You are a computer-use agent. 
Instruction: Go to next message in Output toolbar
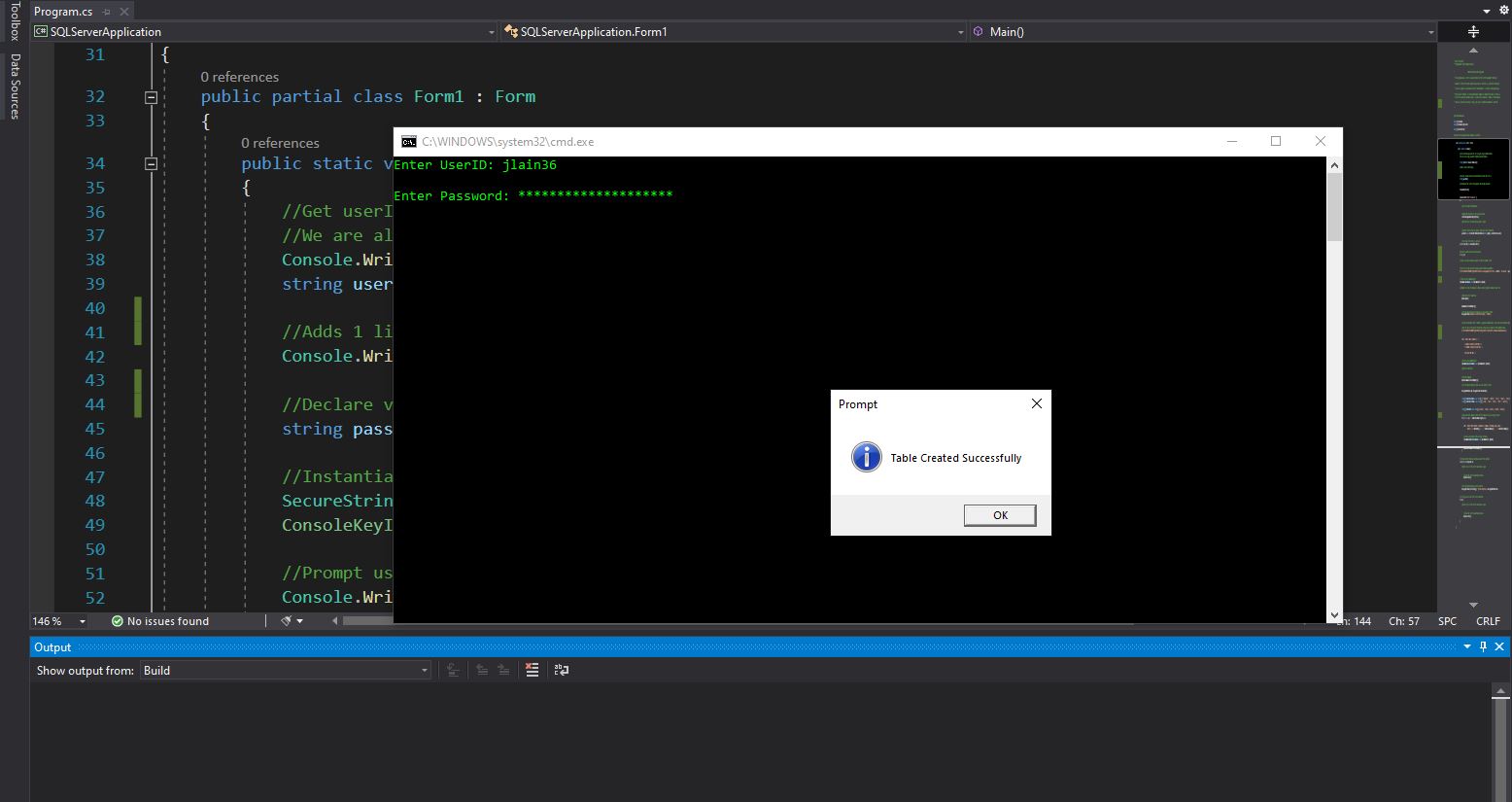pyautogui.click(x=503, y=670)
